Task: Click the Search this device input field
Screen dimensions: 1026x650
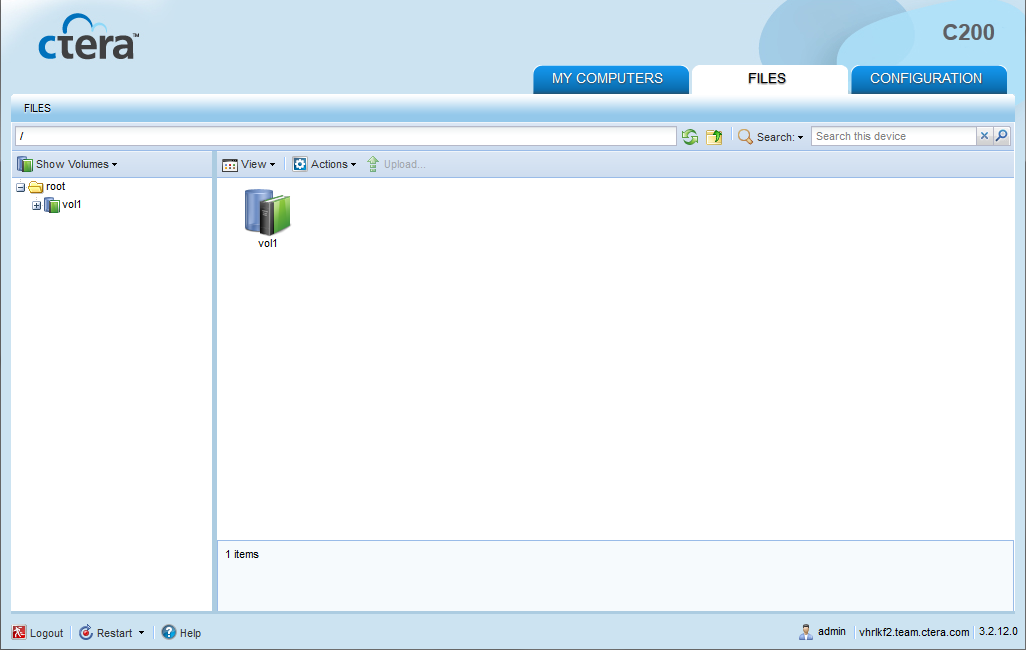Action: [893, 135]
